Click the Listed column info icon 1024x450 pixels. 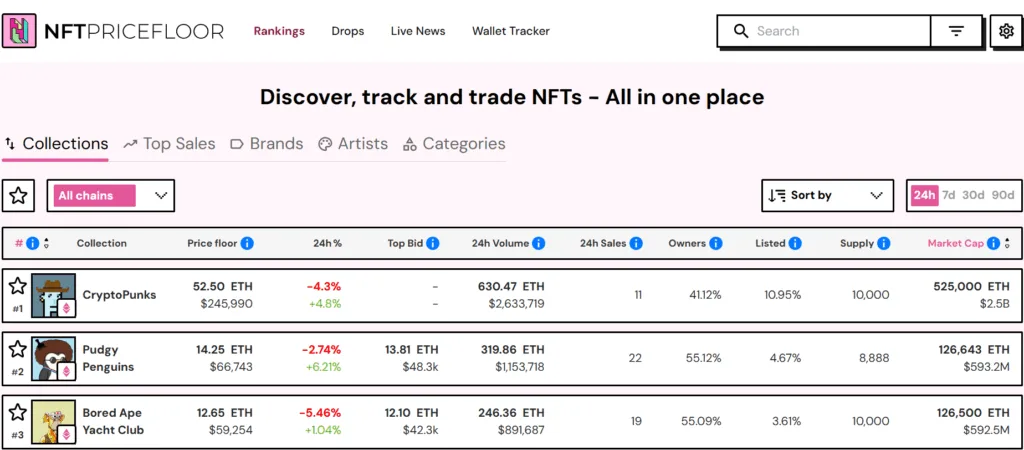point(795,243)
